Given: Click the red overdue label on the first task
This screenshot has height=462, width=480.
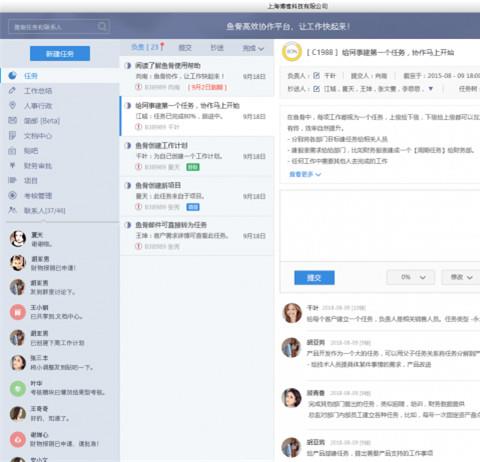Looking at the screenshot, I should coord(207,87).
